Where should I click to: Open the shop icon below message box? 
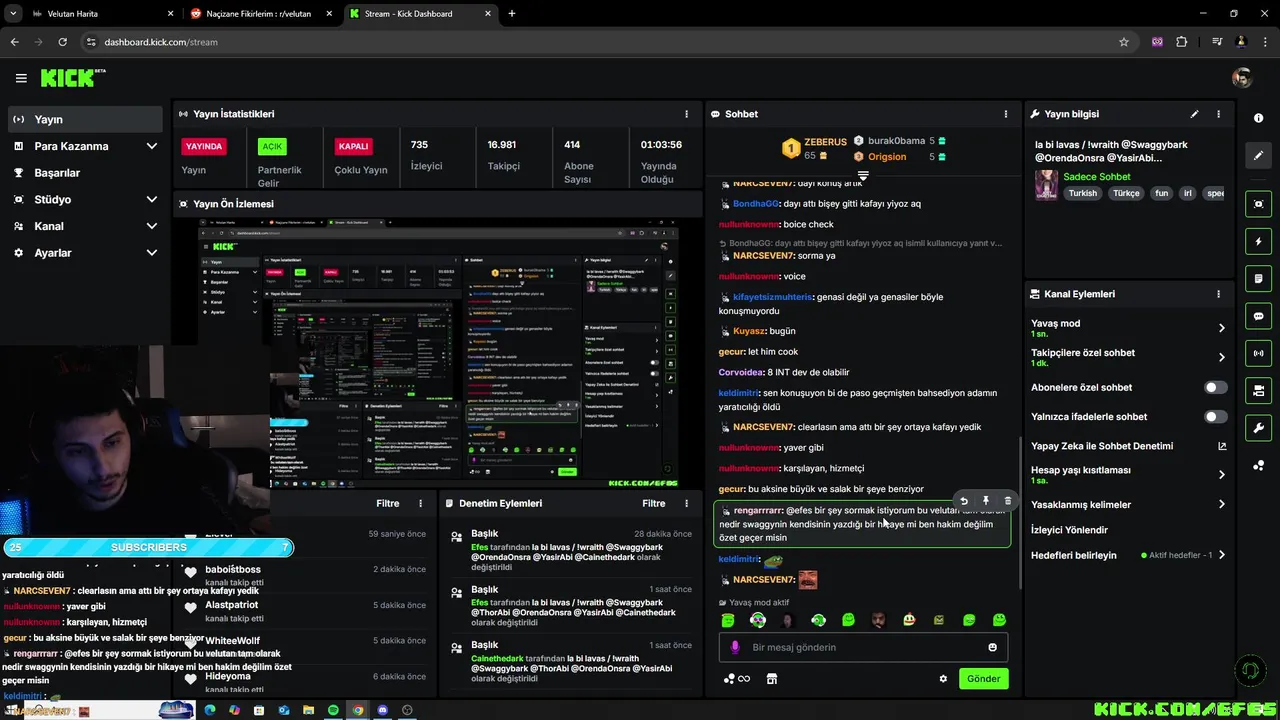pos(771,679)
